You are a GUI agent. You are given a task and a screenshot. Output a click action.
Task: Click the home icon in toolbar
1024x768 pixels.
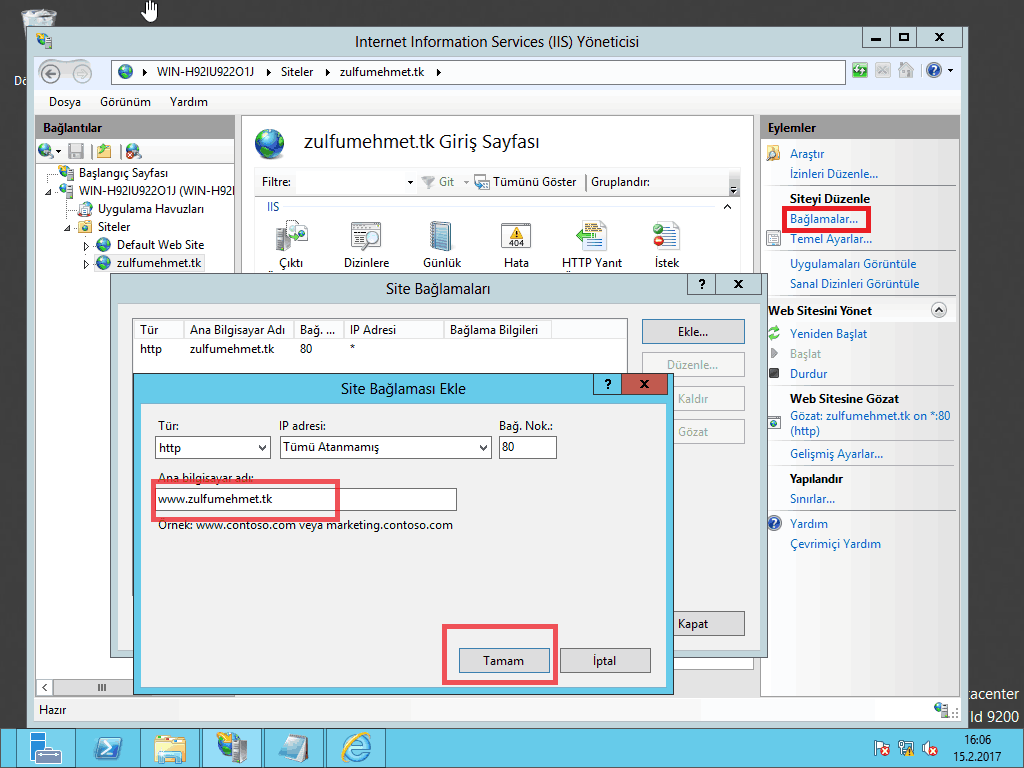[x=906, y=71]
